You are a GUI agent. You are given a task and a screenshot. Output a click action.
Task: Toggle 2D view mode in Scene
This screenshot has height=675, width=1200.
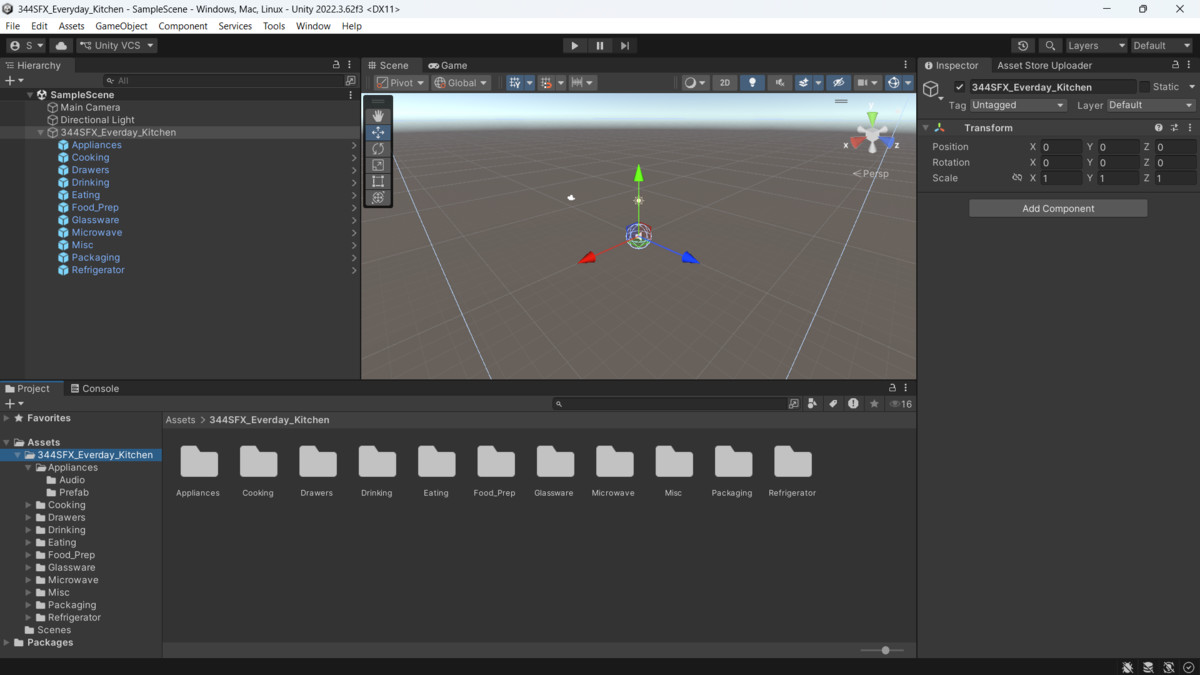725,83
